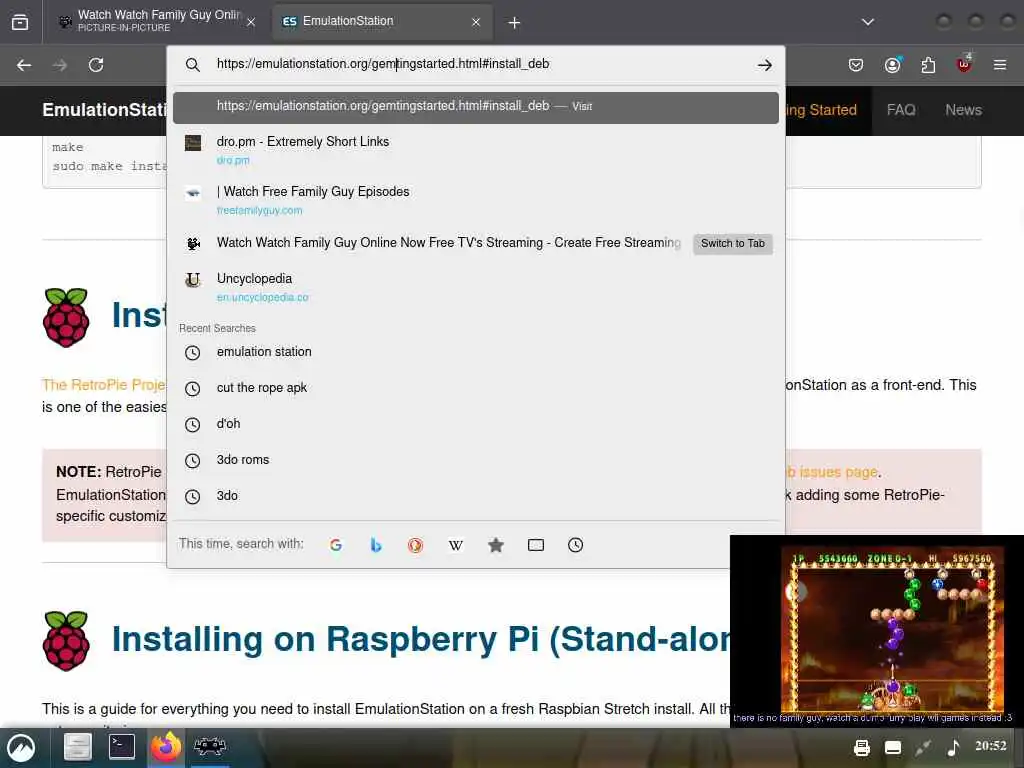Focus Firefox from the taskbar

[x=166, y=746]
